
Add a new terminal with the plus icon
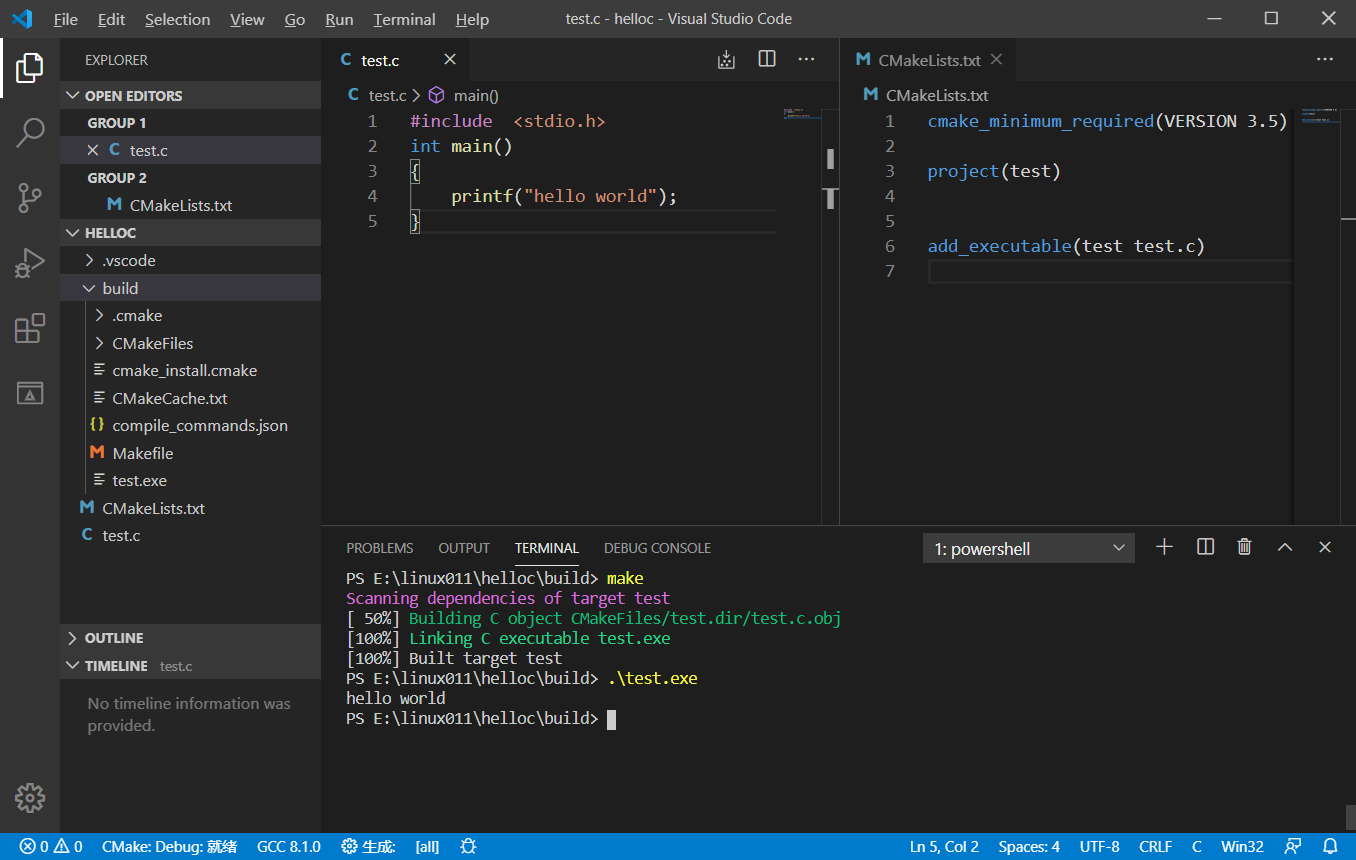[1164, 546]
